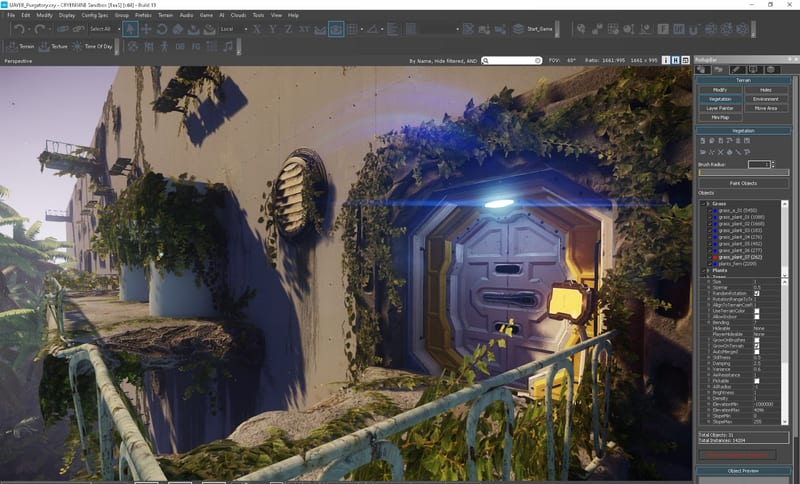Open the Local coordinate system dropdown
The image size is (800, 484).
point(234,29)
